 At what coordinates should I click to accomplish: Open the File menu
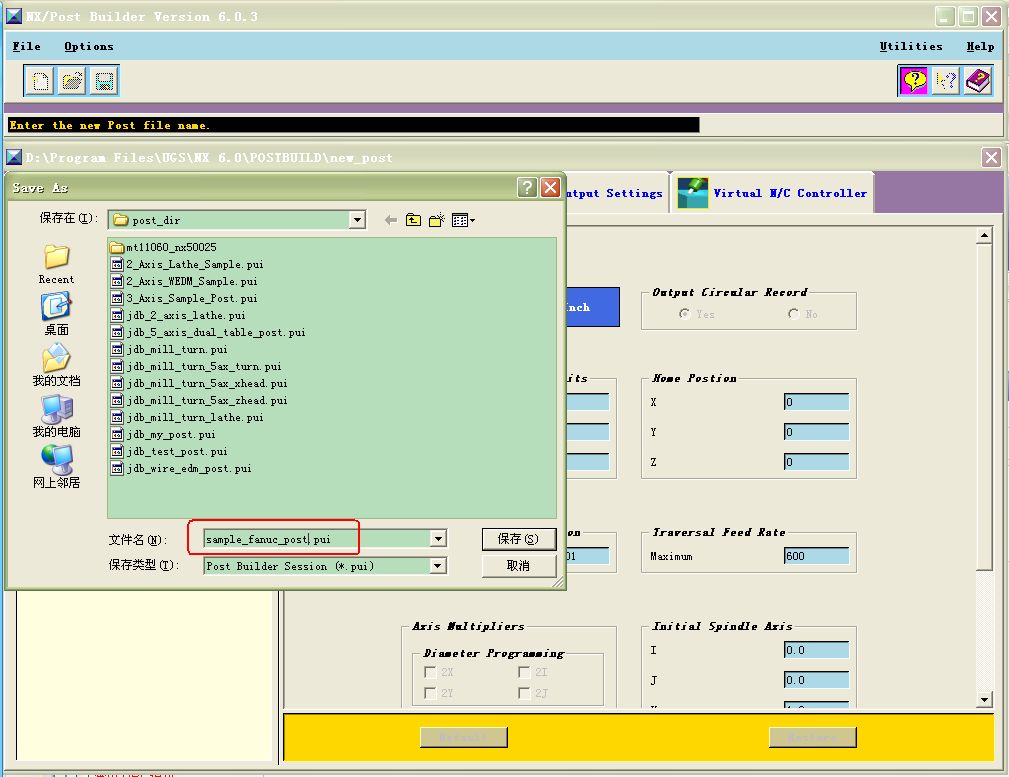click(26, 46)
